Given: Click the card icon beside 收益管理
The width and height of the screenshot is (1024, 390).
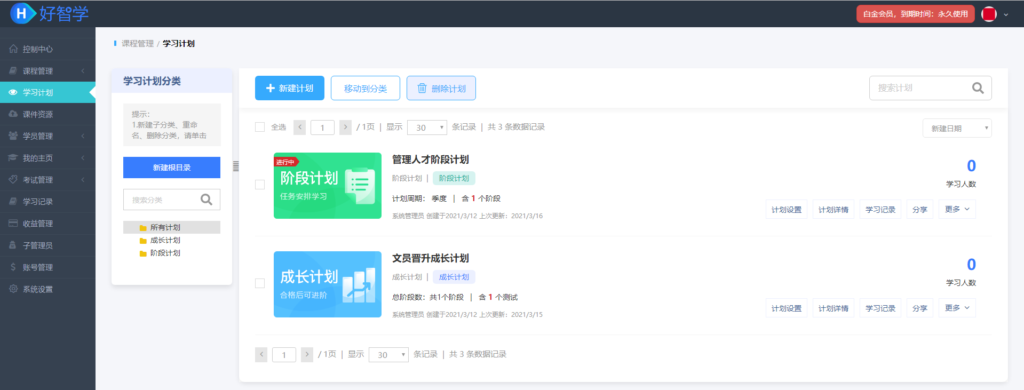Looking at the screenshot, I should (13, 223).
